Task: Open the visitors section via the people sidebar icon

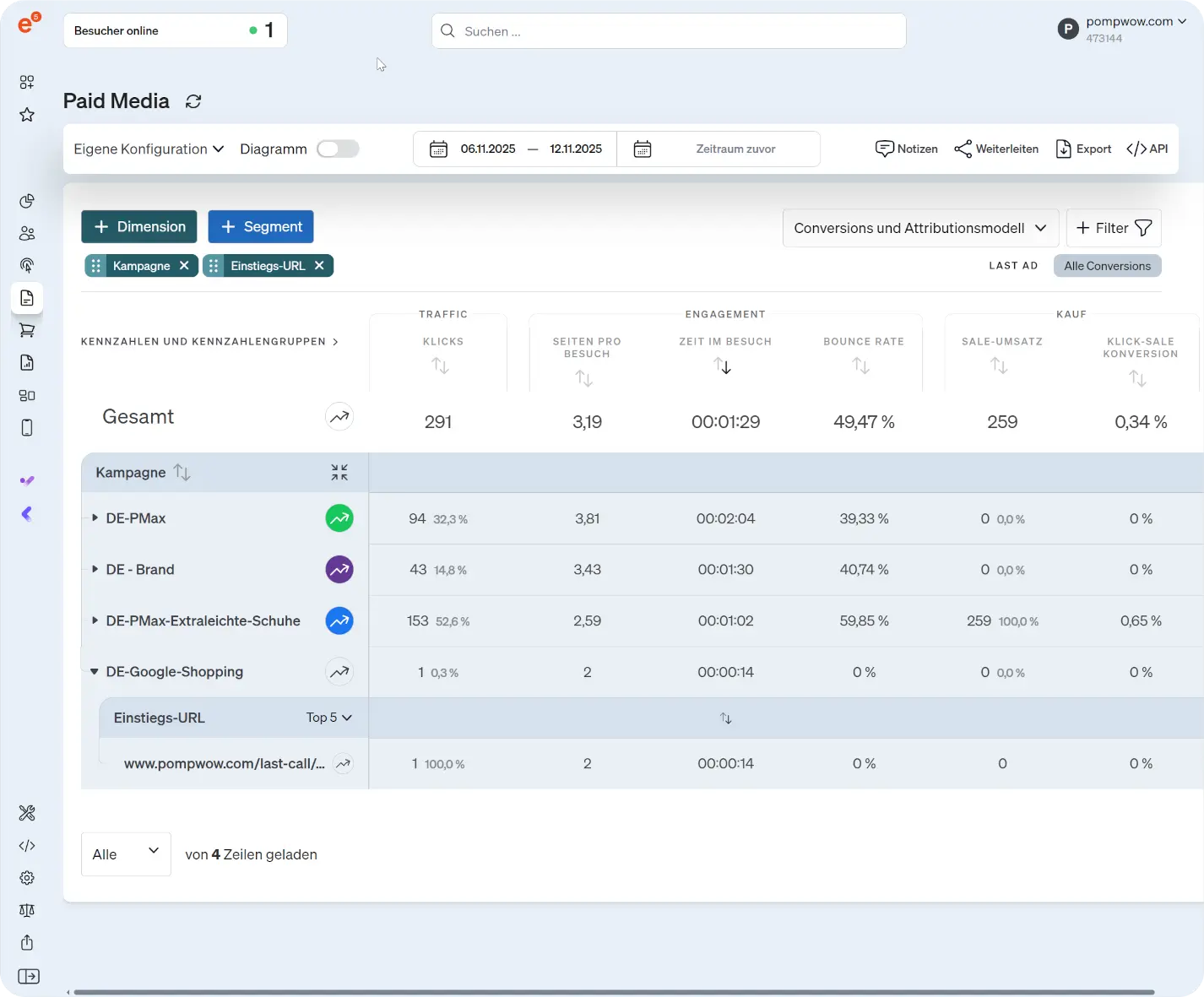Action: point(26,233)
